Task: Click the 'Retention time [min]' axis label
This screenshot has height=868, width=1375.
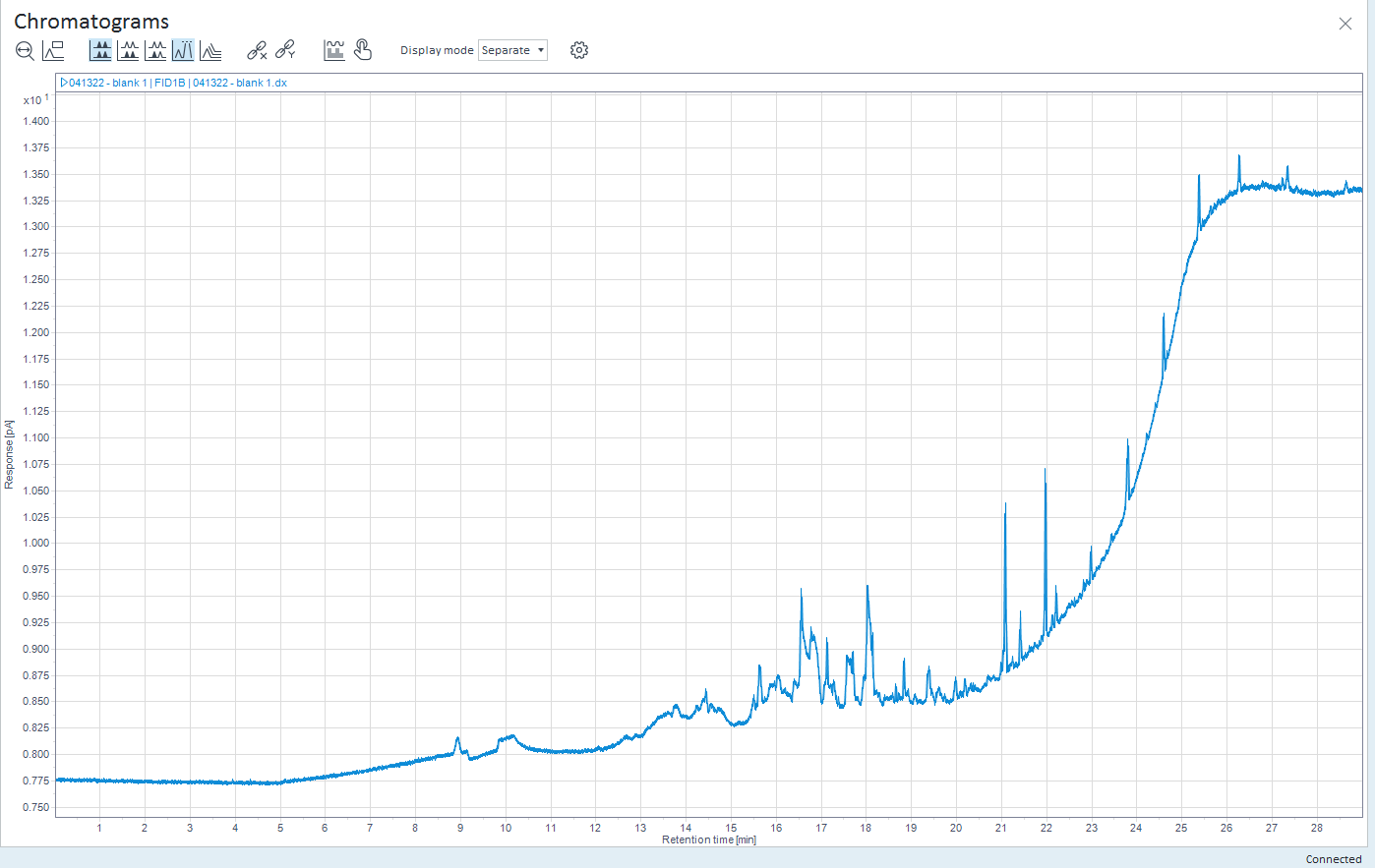Action: pos(709,839)
